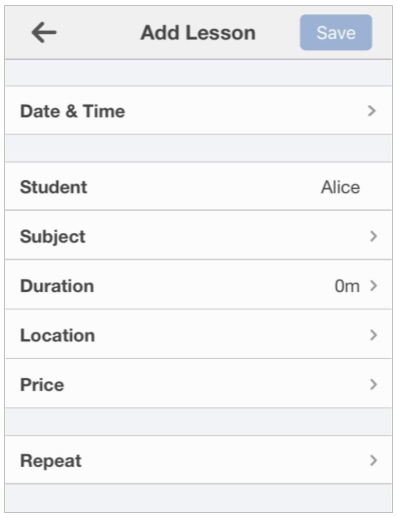Open the Repeat options row

(198, 460)
